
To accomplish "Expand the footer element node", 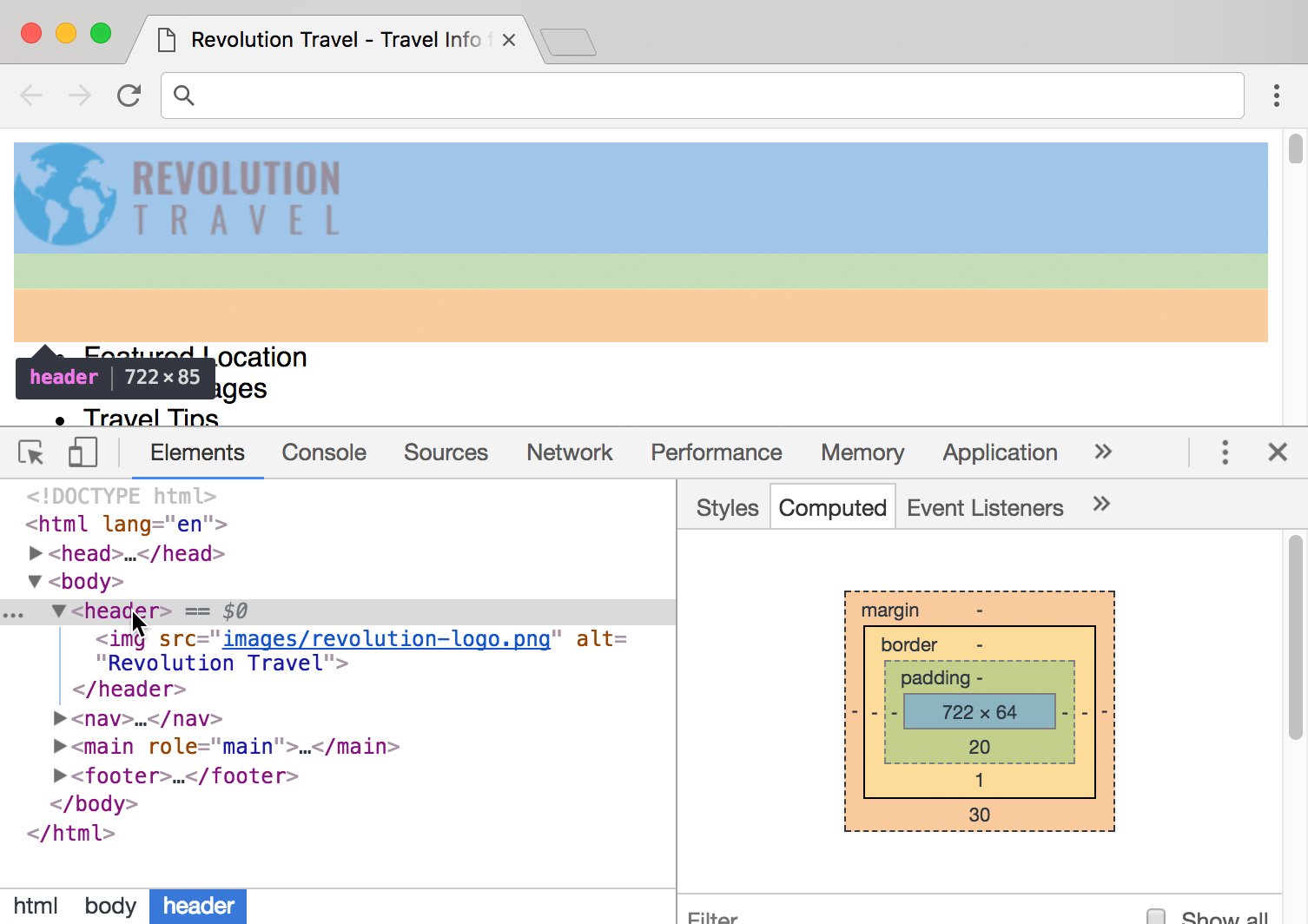I will (60, 775).
